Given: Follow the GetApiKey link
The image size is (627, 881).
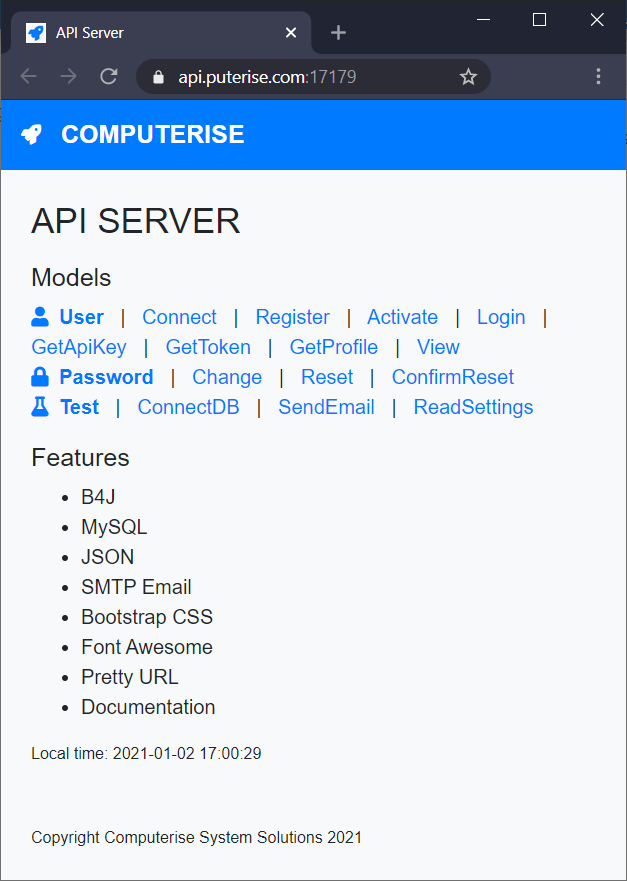Looking at the screenshot, I should (79, 347).
